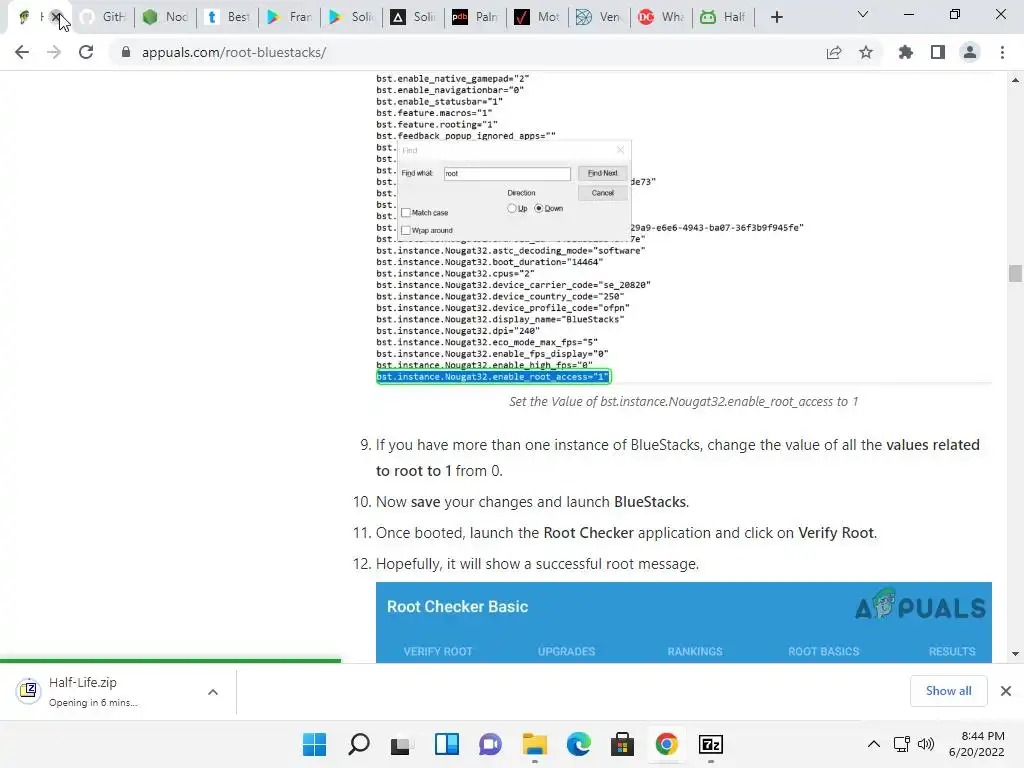The height and width of the screenshot is (768, 1024).
Task: Click 'Hopefully, it will show a successful root message'
Action: [x=537, y=564]
